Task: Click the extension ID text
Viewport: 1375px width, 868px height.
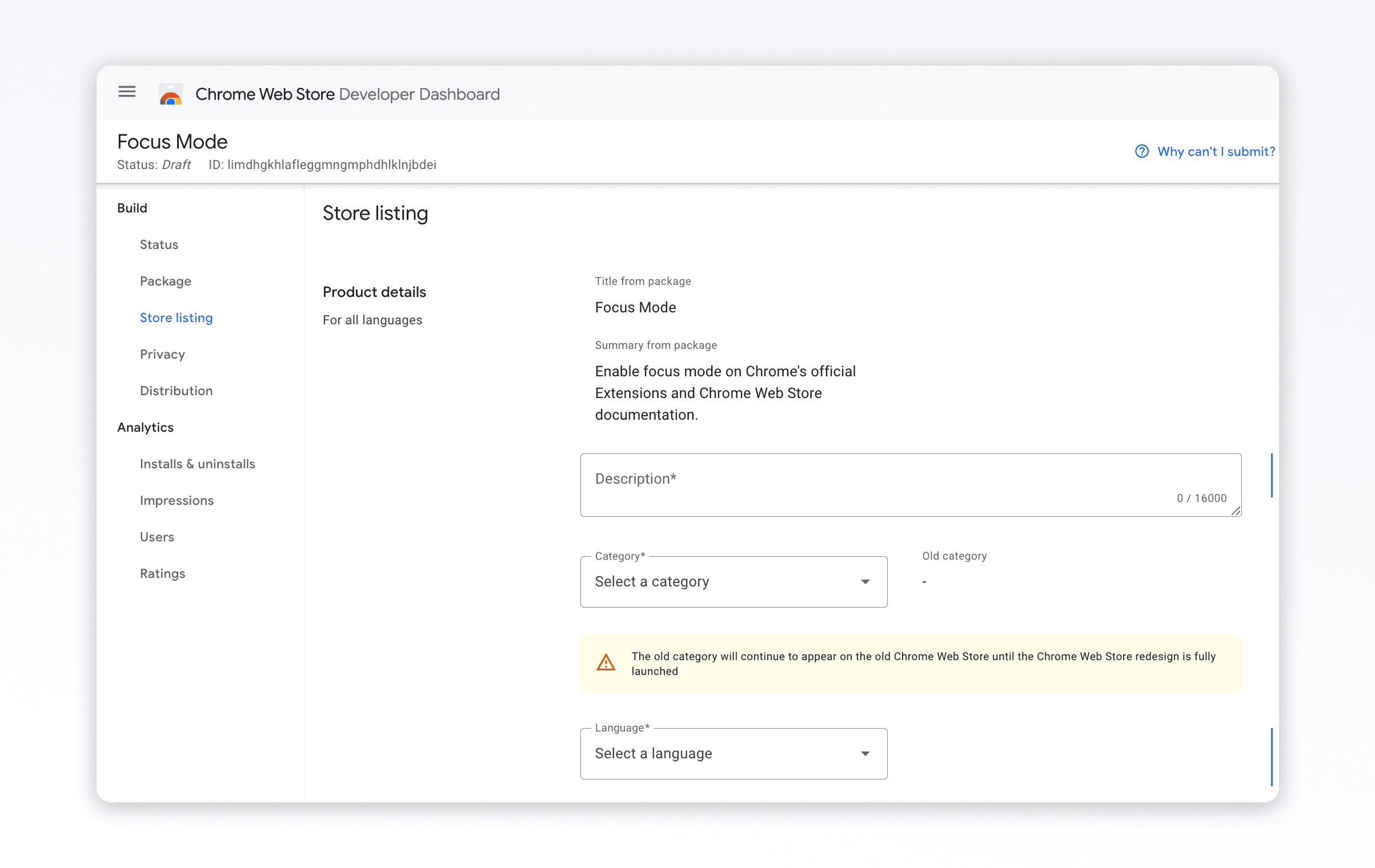Action: (322, 164)
